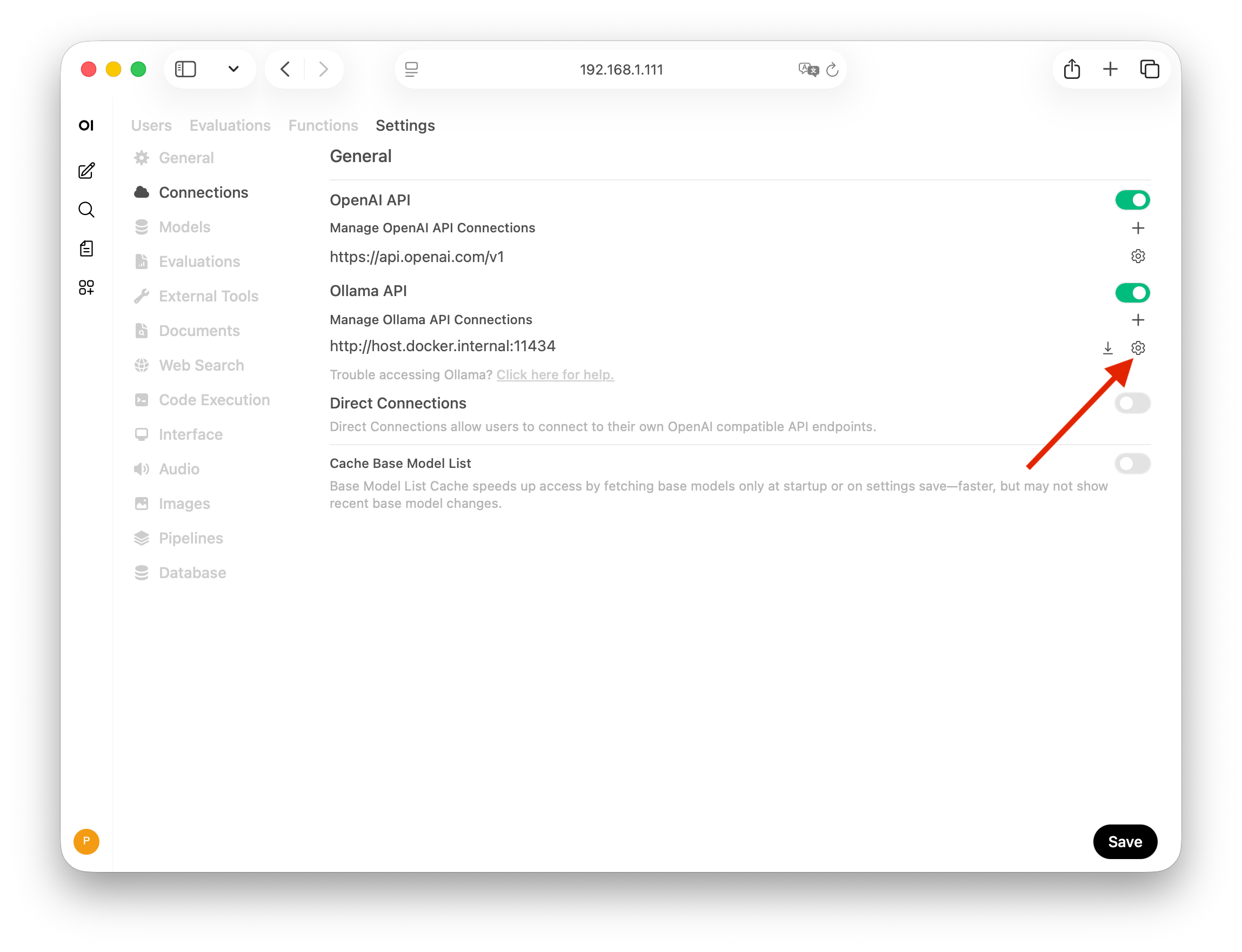Click the new chat pencil icon
1242x952 pixels.
click(86, 171)
